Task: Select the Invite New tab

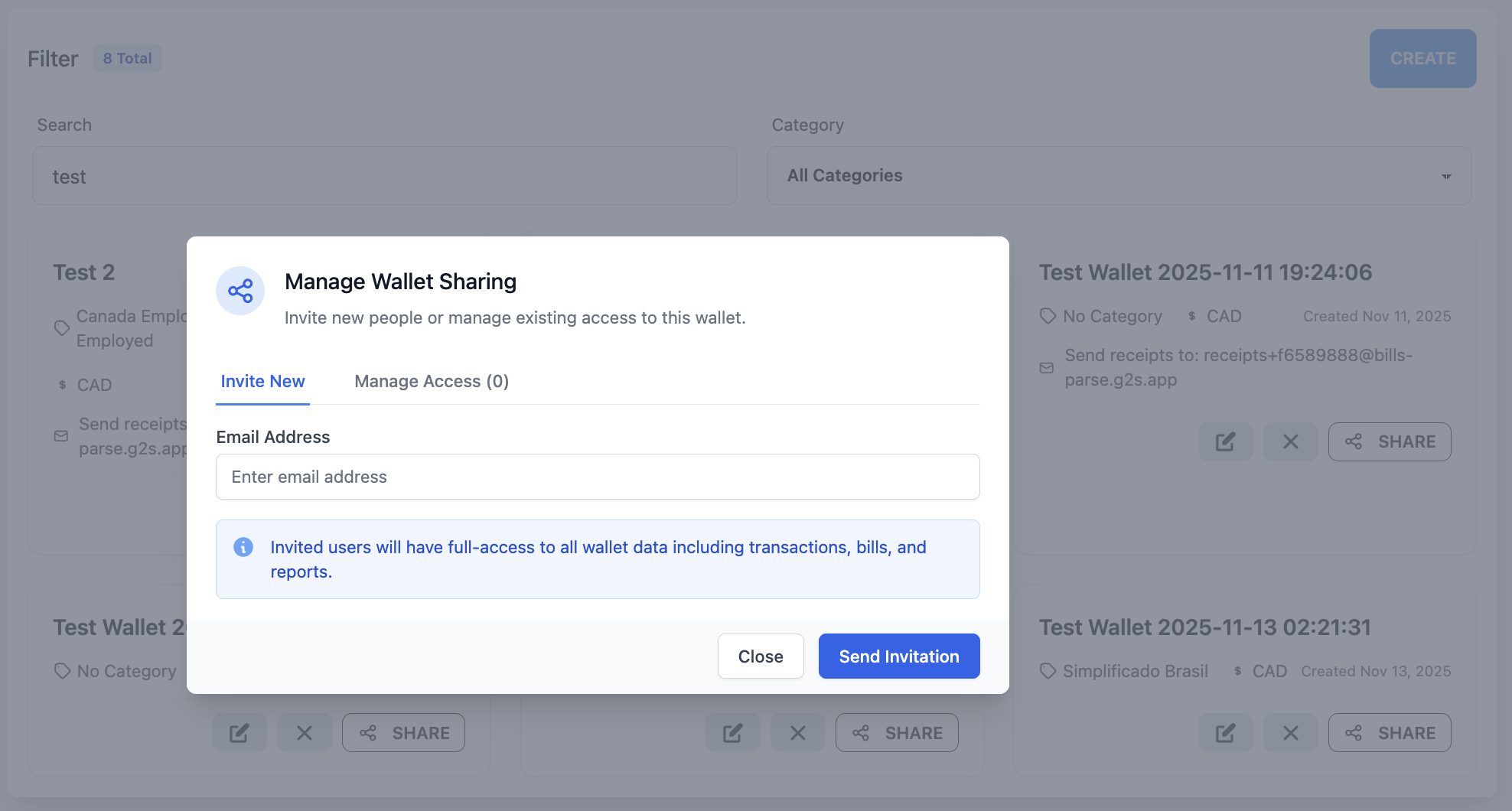Action: click(262, 381)
